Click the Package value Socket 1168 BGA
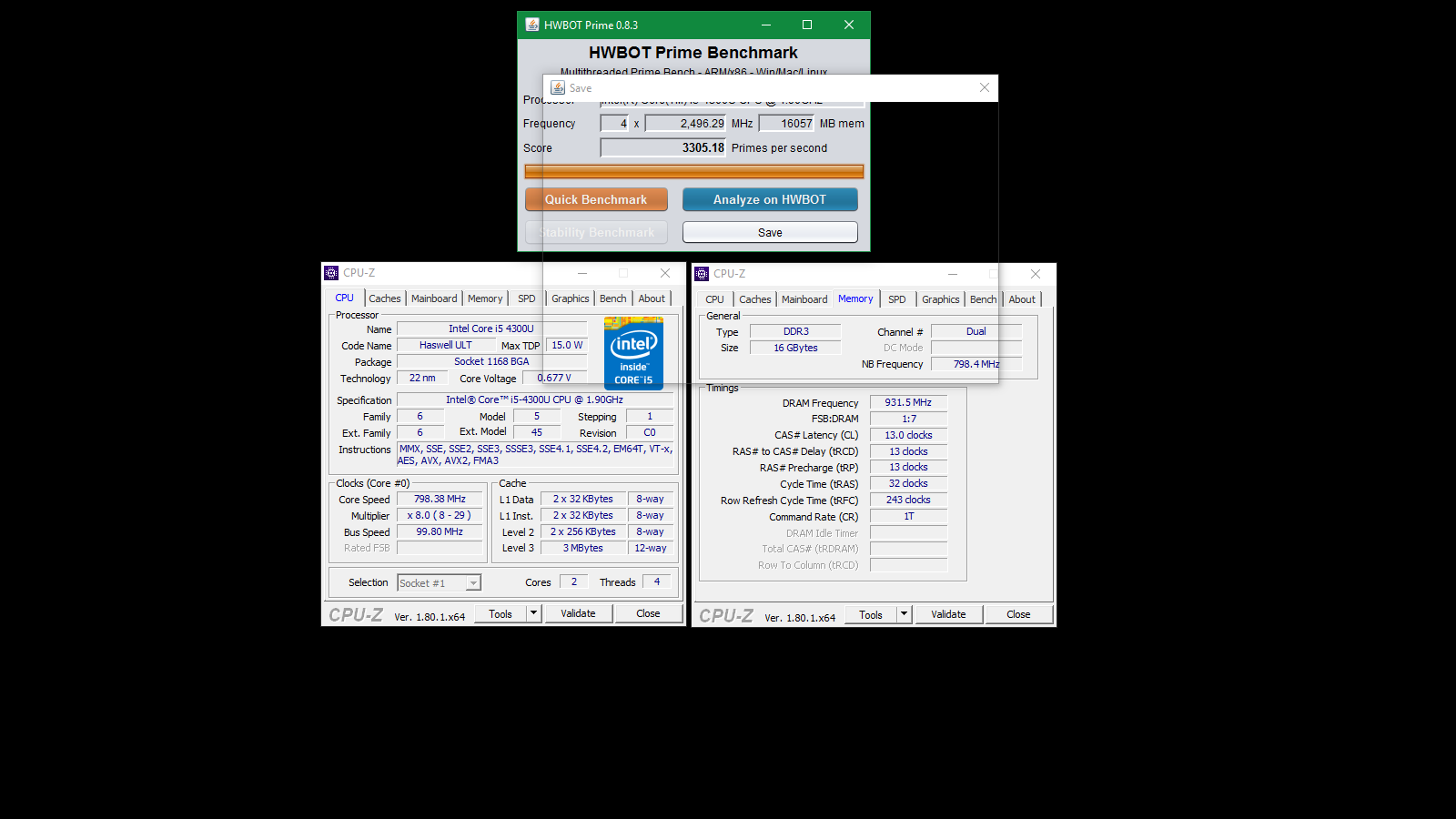Viewport: 1456px width, 819px height. coord(491,361)
